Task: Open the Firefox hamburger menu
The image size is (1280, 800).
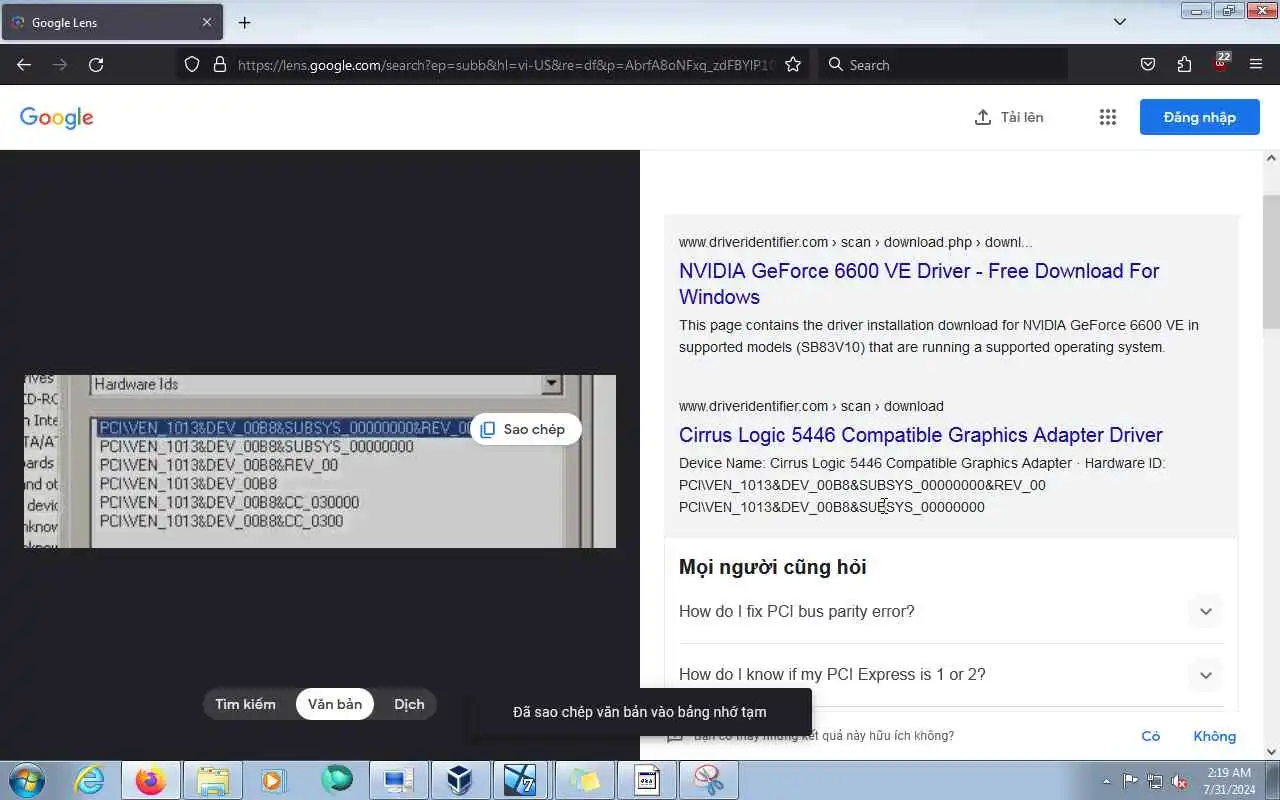Action: coord(1256,64)
